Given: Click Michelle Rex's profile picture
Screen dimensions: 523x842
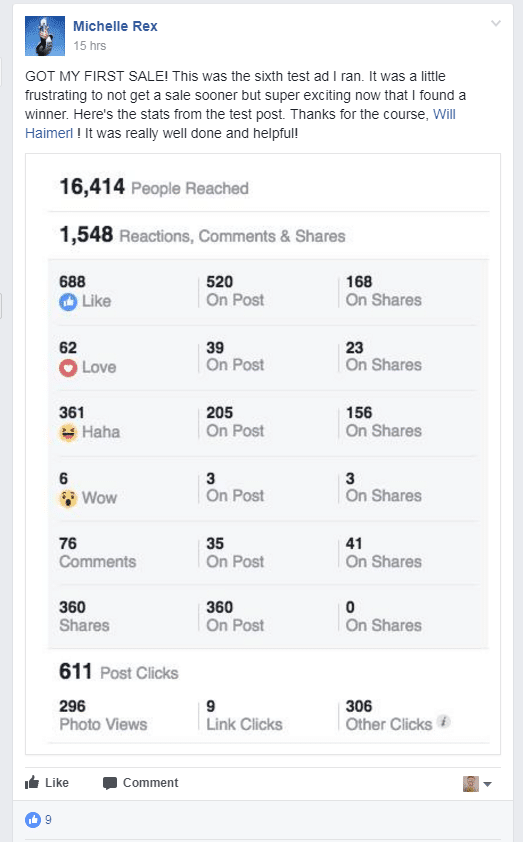Looking at the screenshot, I should point(45,36).
